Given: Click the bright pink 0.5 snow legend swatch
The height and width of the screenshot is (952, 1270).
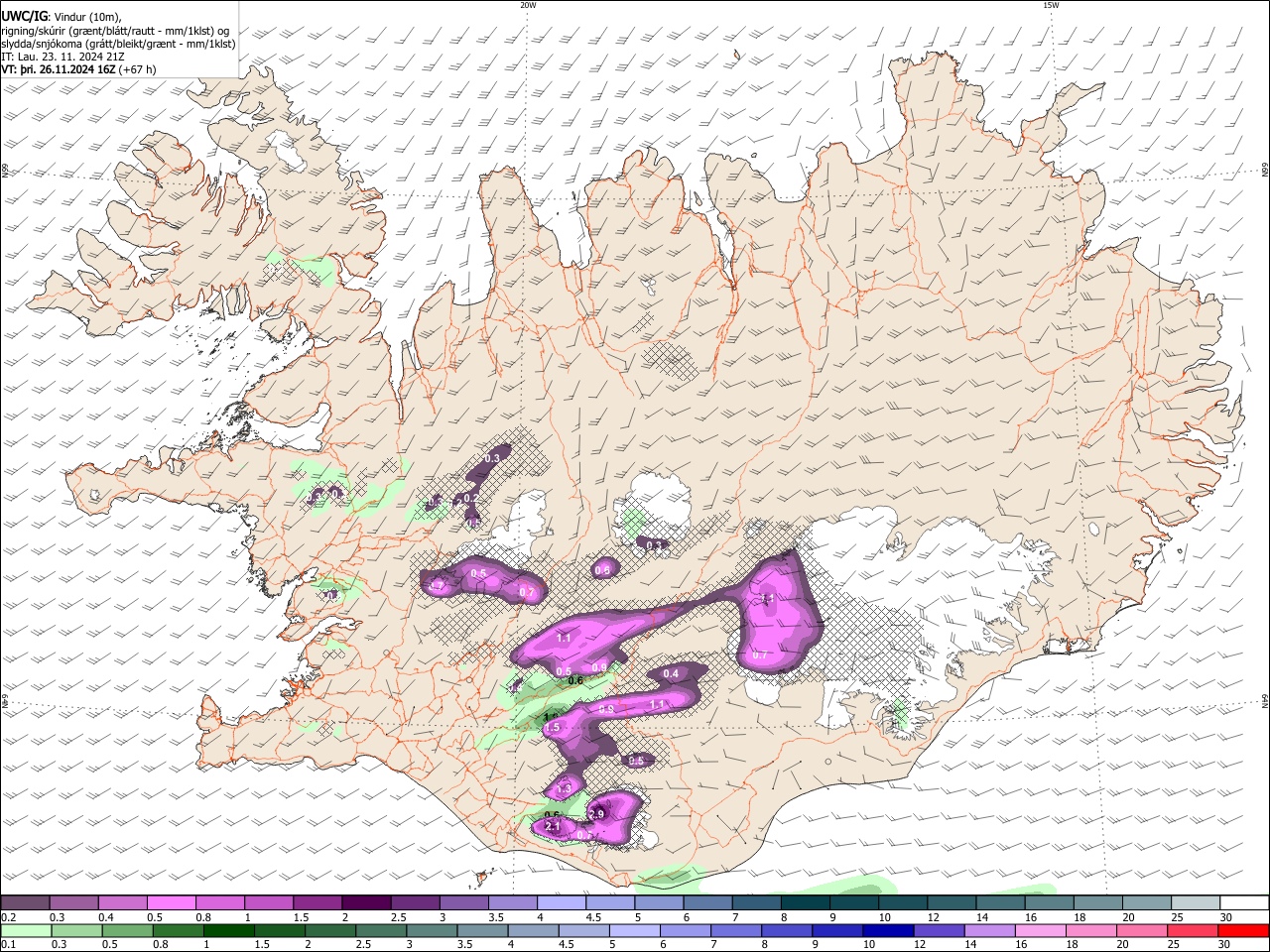Looking at the screenshot, I should click(171, 902).
